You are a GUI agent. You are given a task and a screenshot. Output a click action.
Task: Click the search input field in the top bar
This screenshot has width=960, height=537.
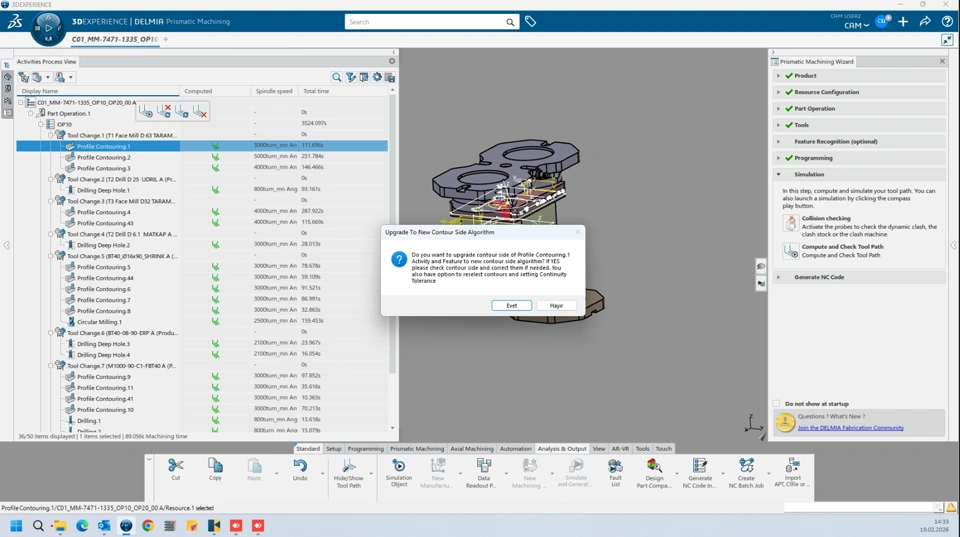point(425,22)
